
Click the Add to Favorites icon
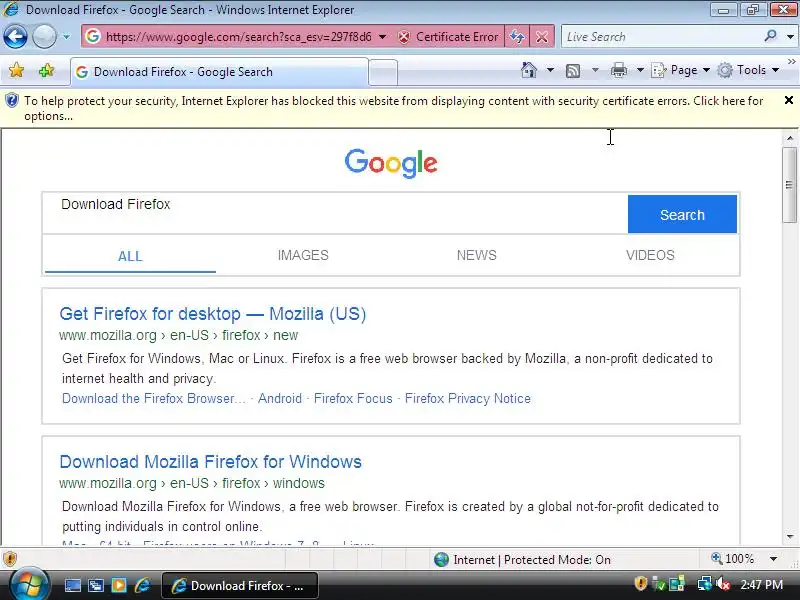click(46, 70)
